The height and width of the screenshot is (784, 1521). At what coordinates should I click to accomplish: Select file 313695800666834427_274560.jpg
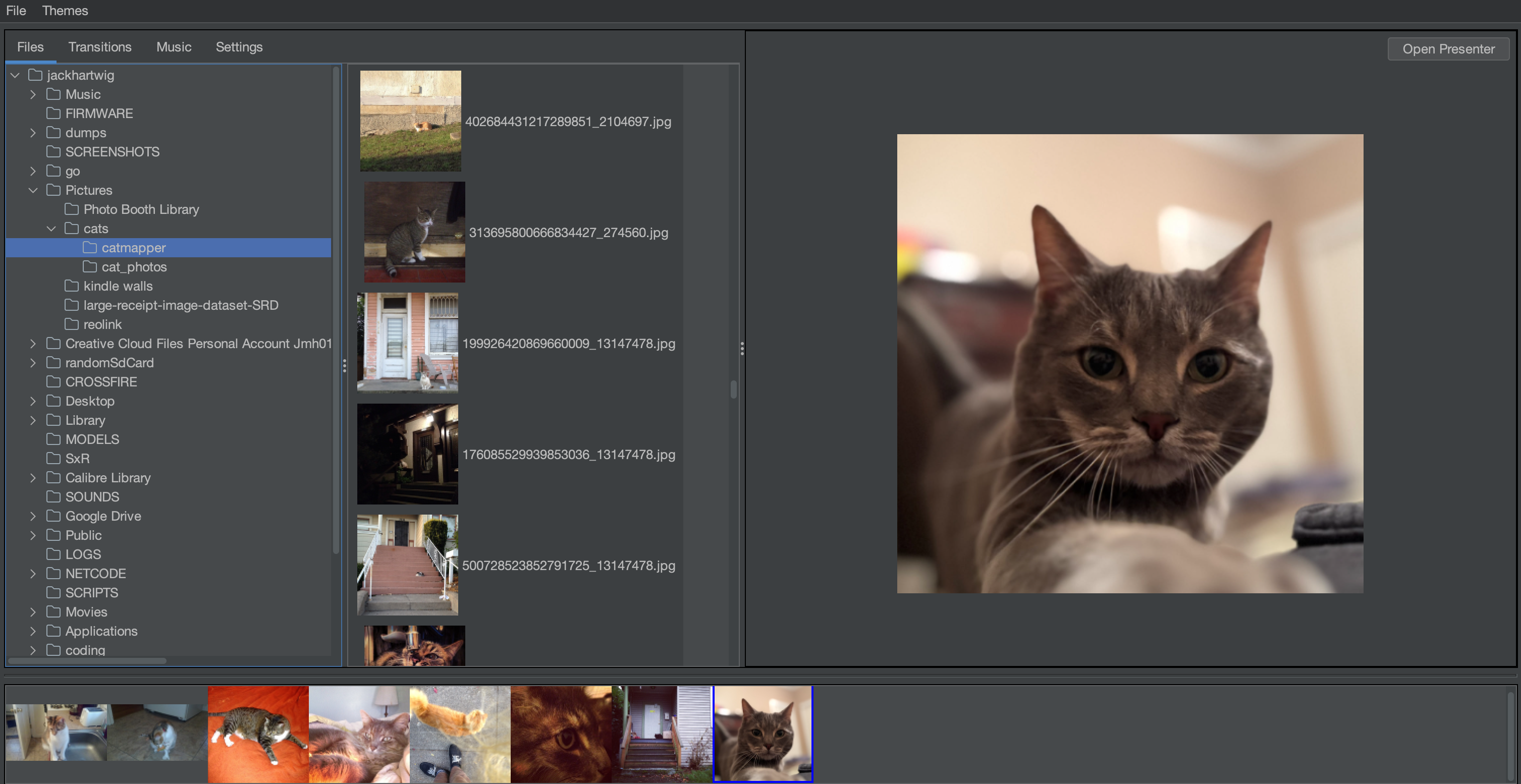(568, 233)
